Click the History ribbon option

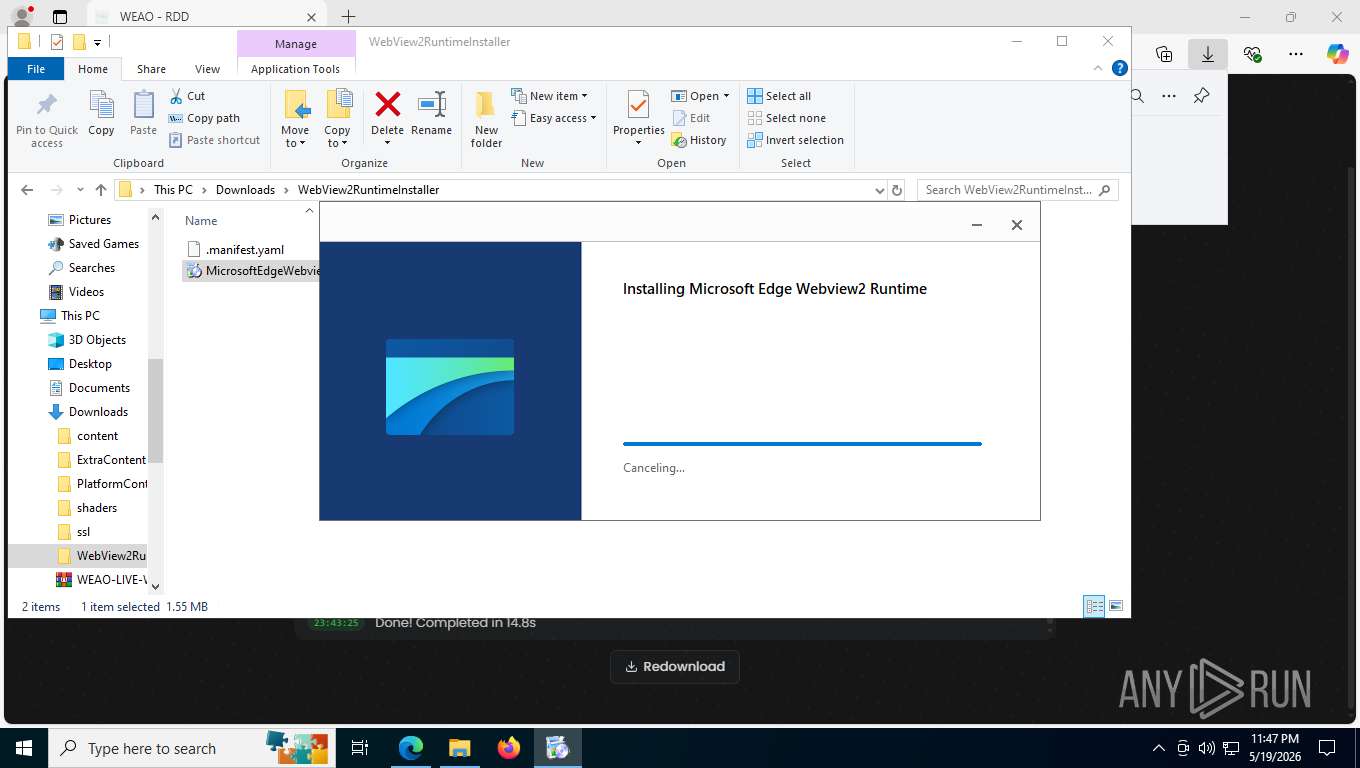click(x=698, y=140)
